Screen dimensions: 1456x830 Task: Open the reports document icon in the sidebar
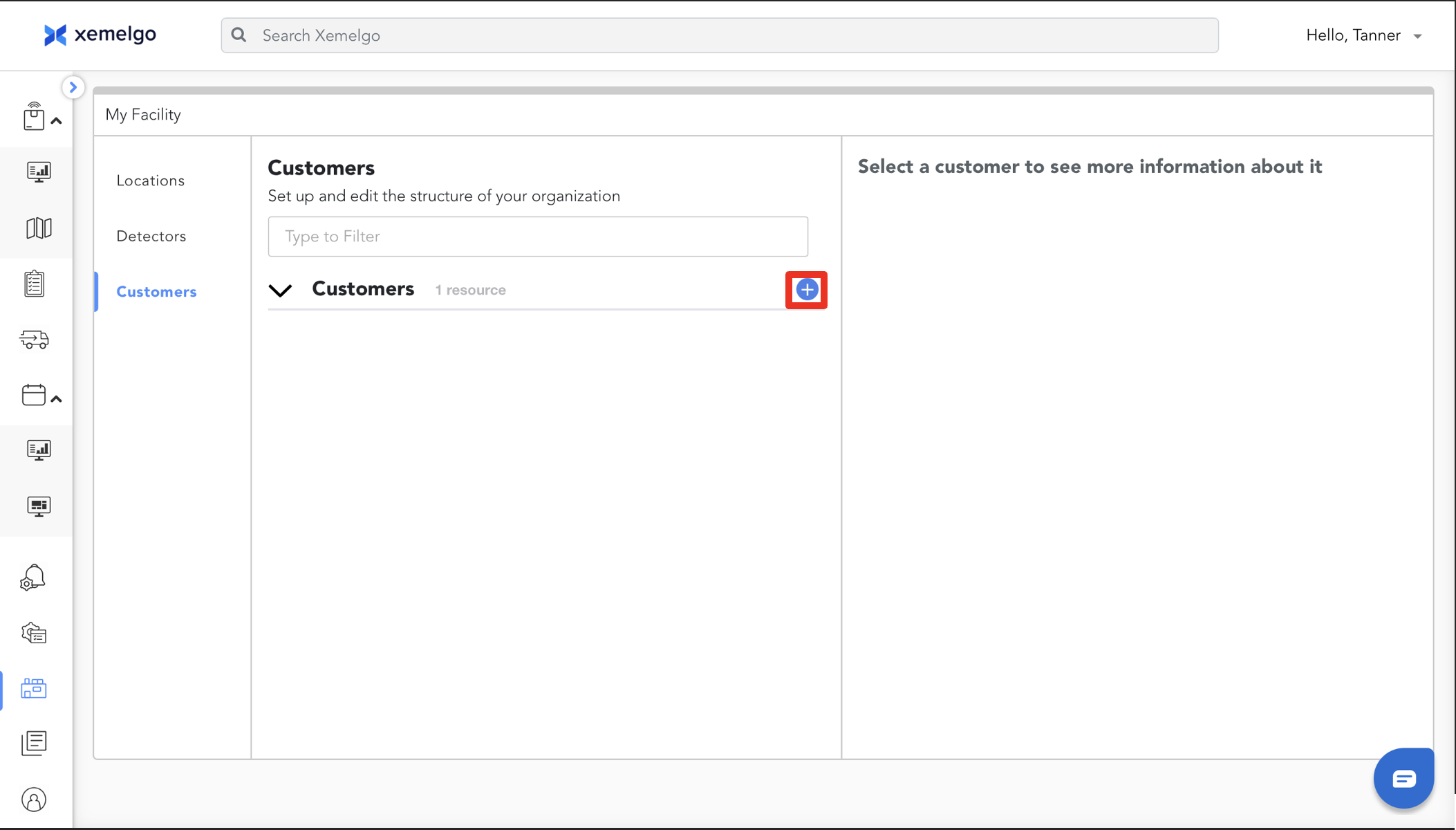34,744
